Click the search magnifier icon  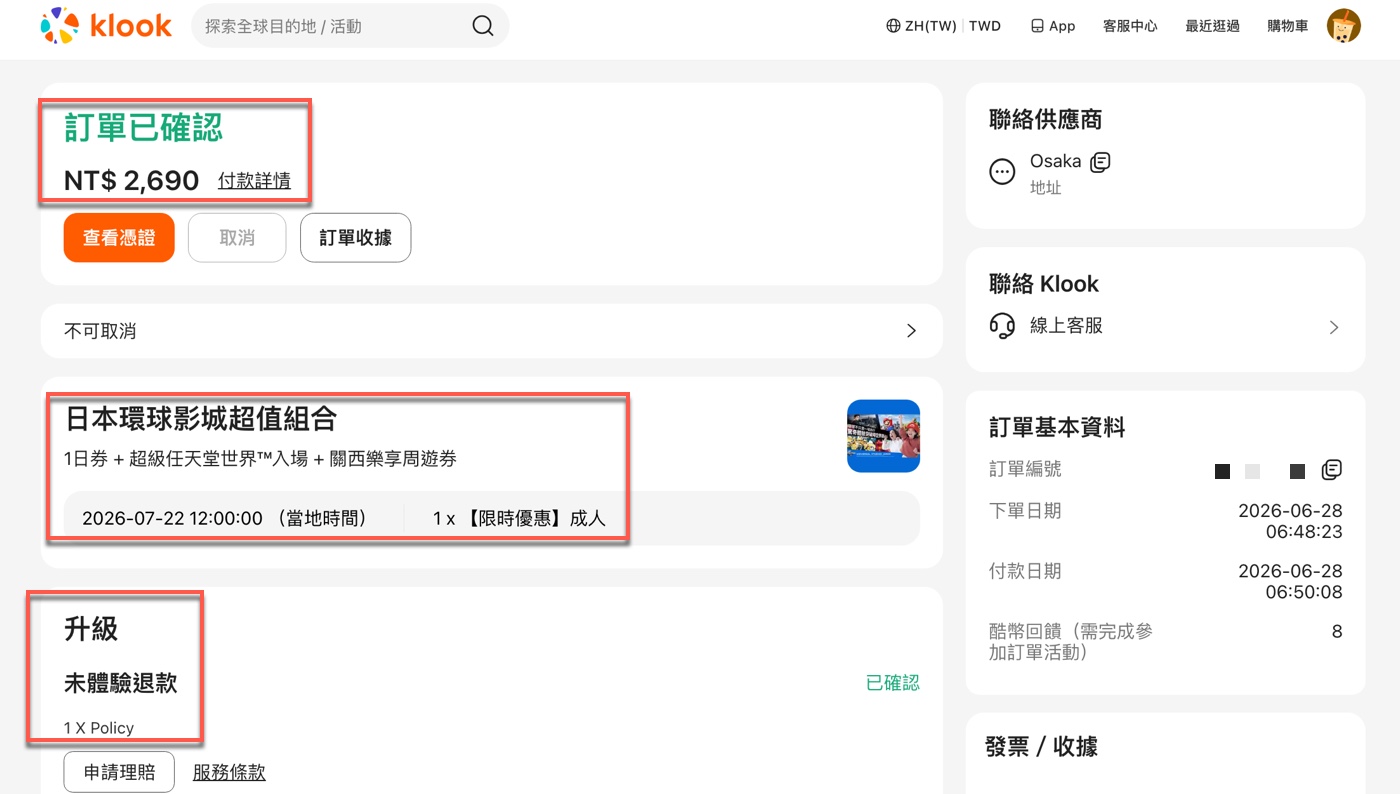[483, 26]
